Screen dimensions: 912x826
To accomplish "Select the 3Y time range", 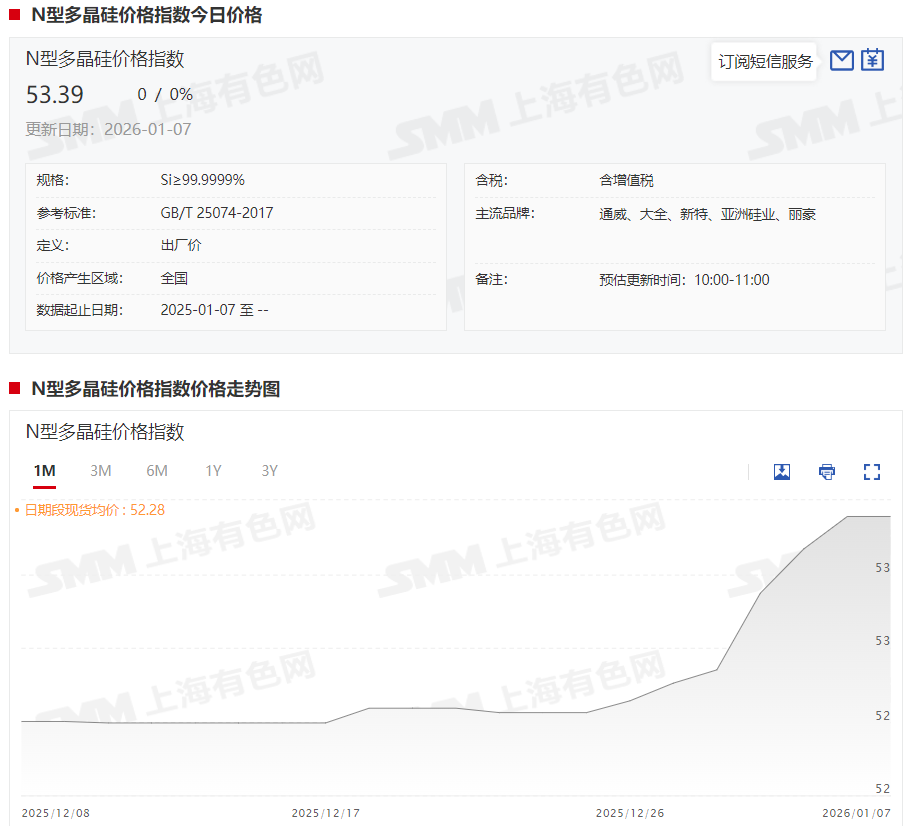I will 269,471.
